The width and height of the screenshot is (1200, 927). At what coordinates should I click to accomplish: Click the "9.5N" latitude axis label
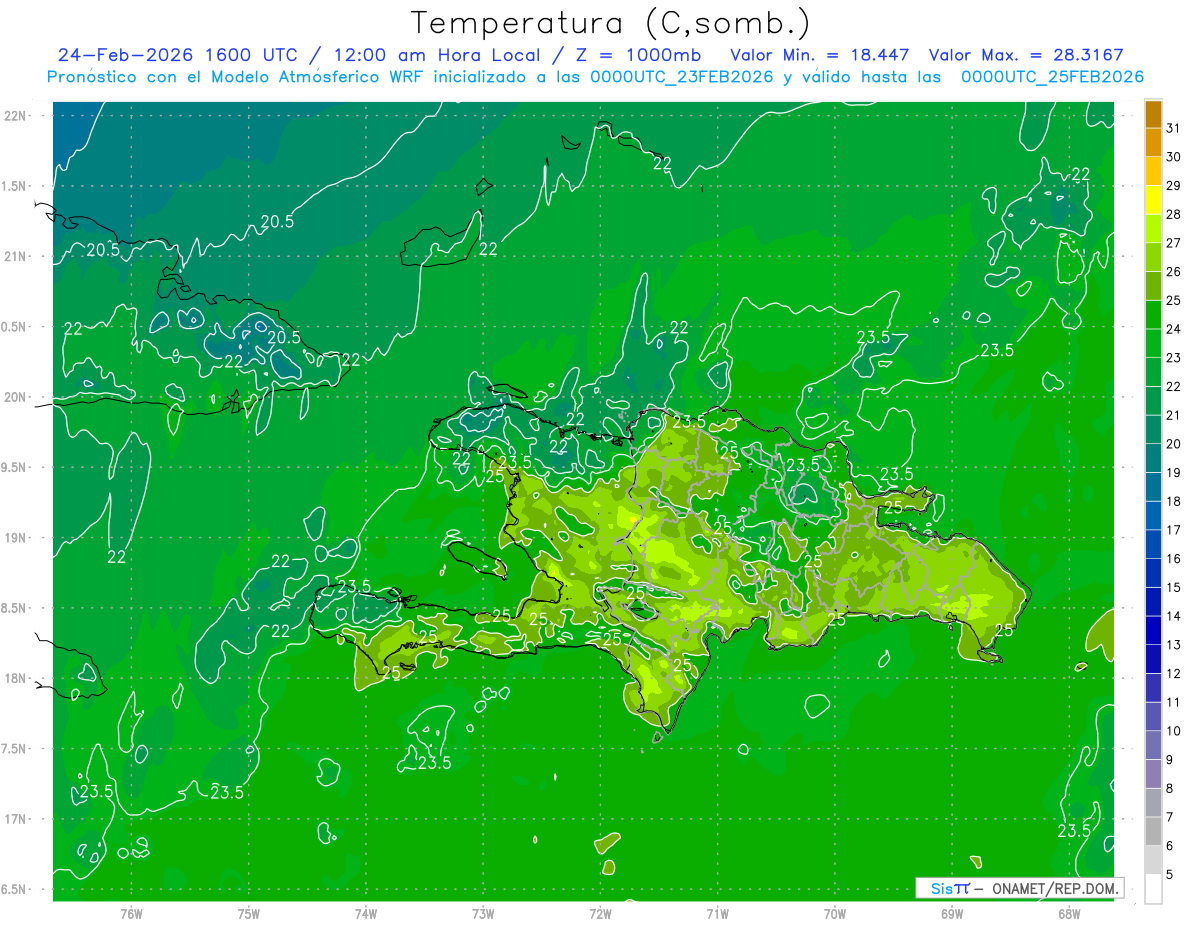(x=15, y=467)
